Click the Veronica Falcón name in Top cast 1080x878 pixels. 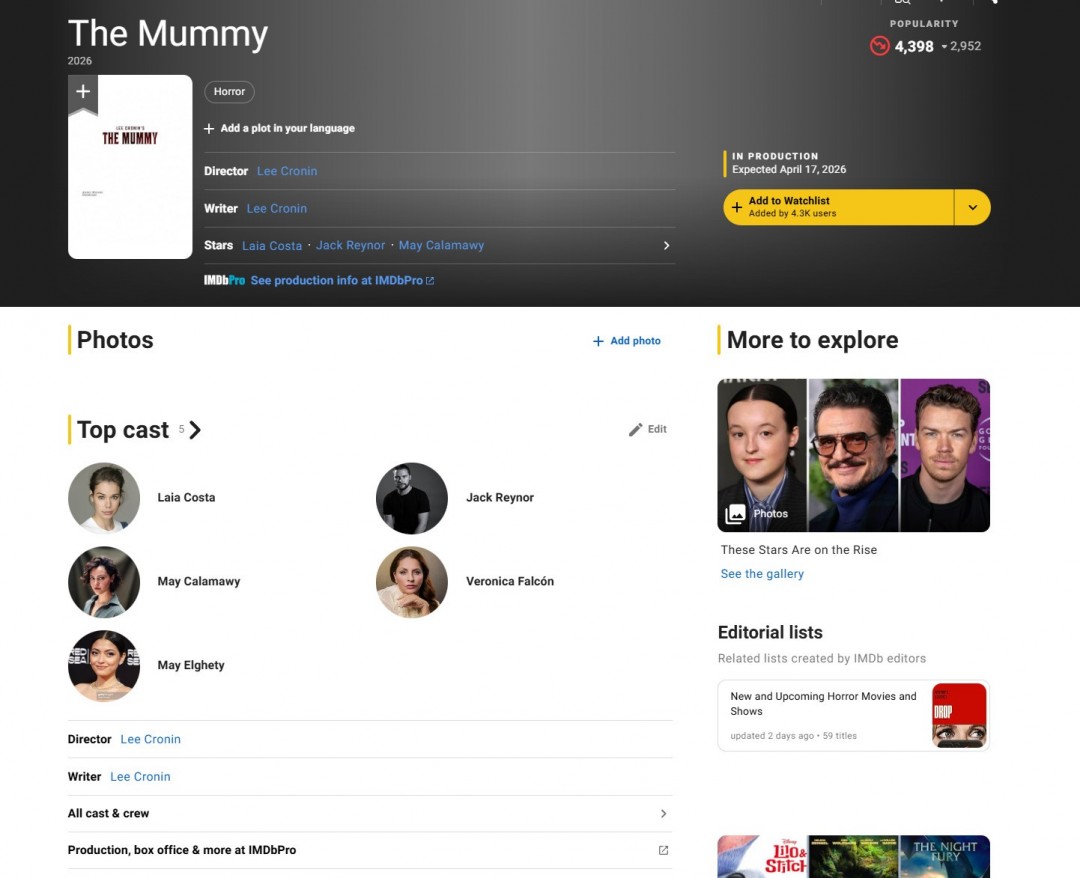510,581
